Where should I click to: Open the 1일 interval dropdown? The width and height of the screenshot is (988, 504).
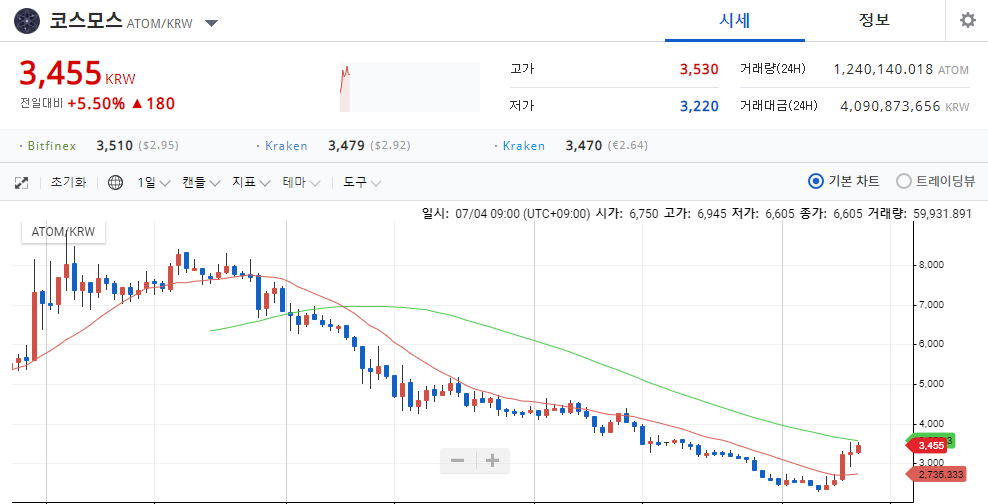(x=154, y=183)
